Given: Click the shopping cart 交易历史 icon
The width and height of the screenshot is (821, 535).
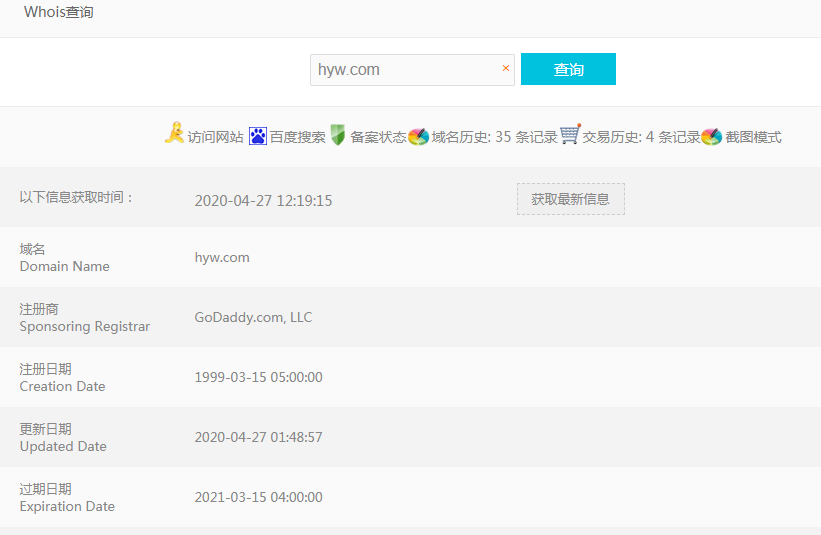Looking at the screenshot, I should (570, 135).
